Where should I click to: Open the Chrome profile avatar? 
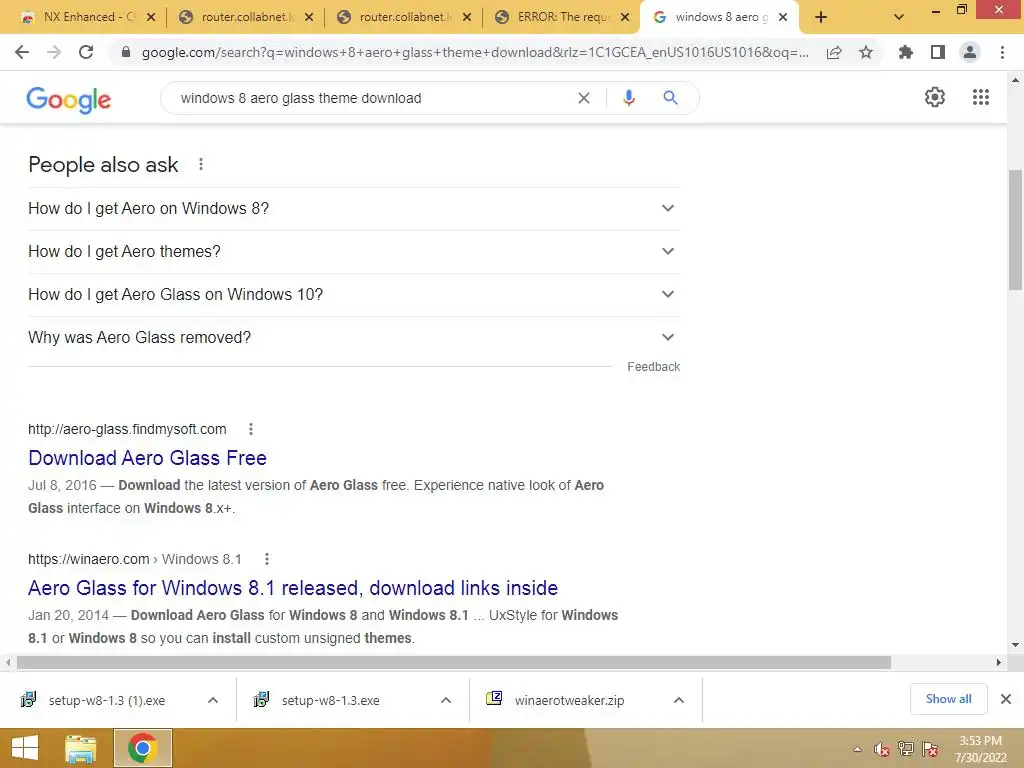970,52
